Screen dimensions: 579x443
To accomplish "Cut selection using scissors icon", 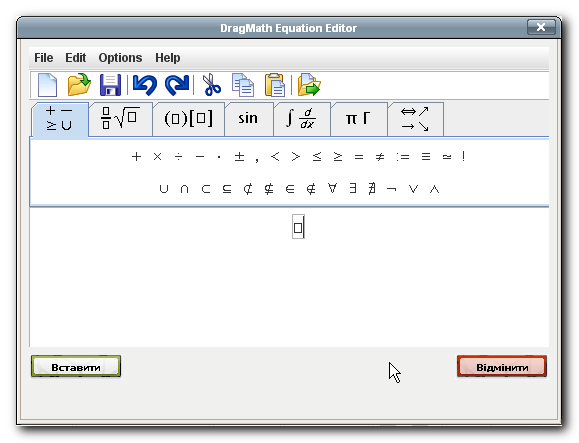I will pos(212,85).
